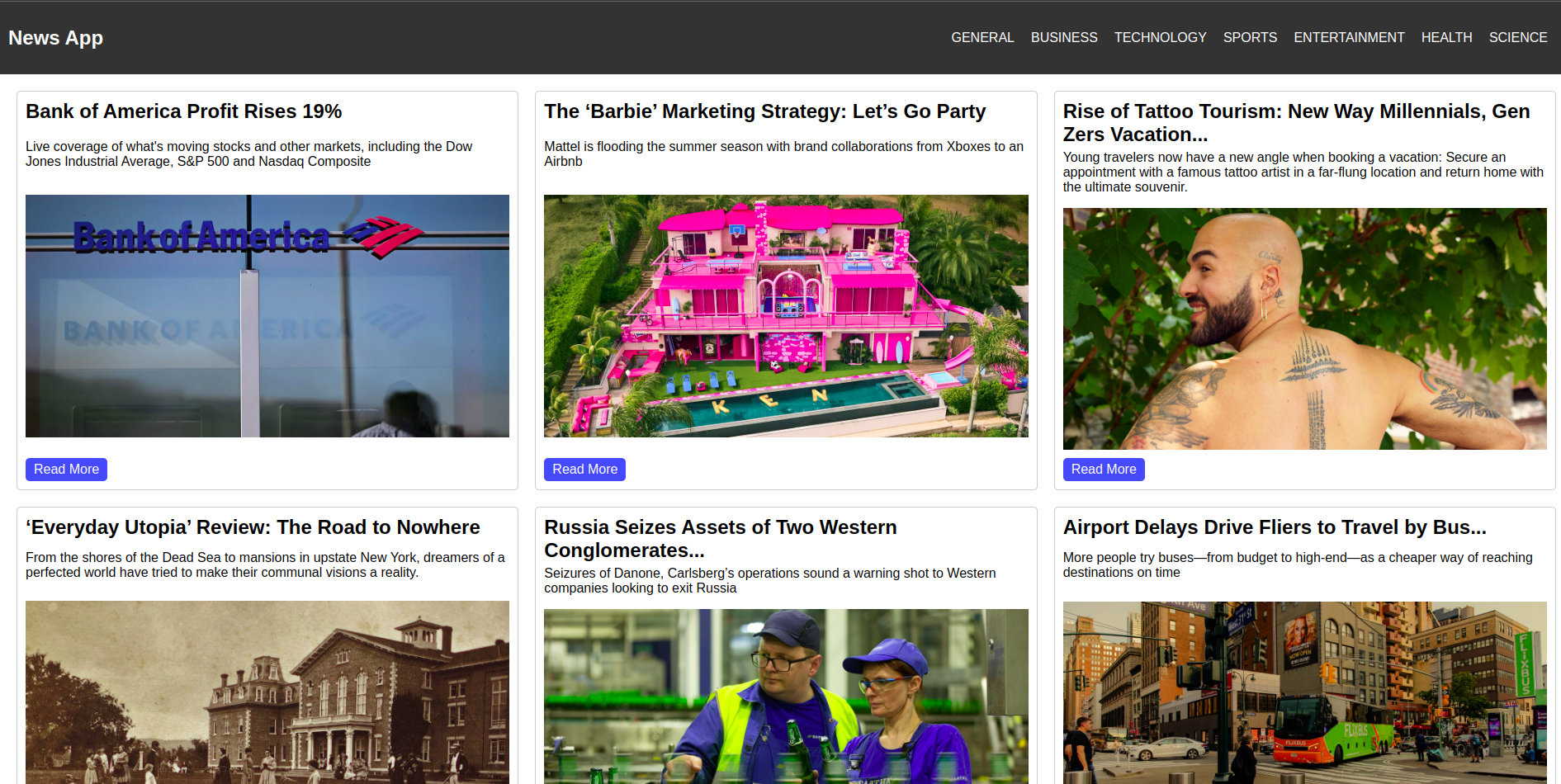Click the Barbie Marketing Strategy headline
Viewport: 1561px width, 784px height.
[x=764, y=111]
